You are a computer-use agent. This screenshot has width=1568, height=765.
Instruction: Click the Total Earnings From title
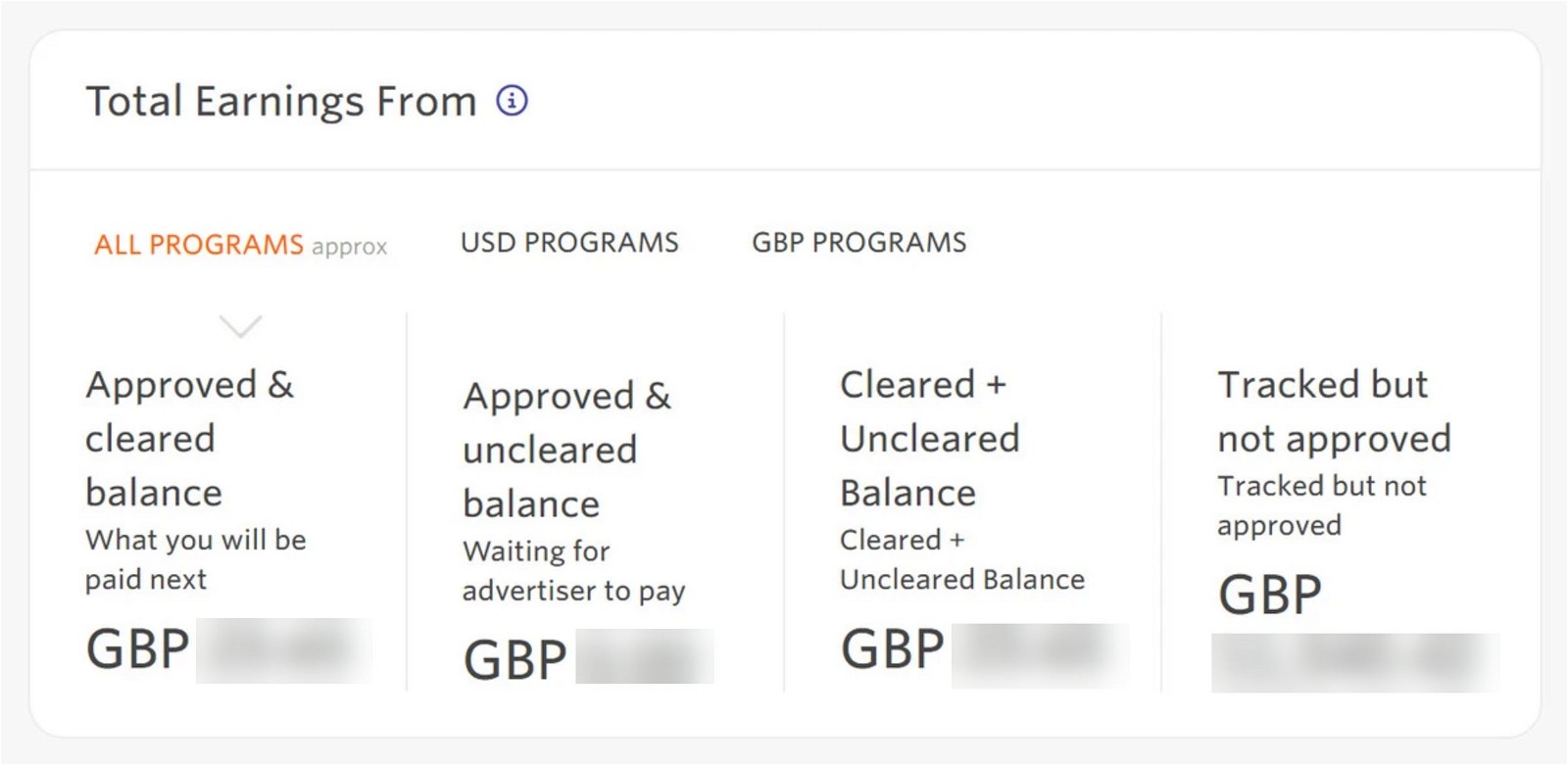281,101
